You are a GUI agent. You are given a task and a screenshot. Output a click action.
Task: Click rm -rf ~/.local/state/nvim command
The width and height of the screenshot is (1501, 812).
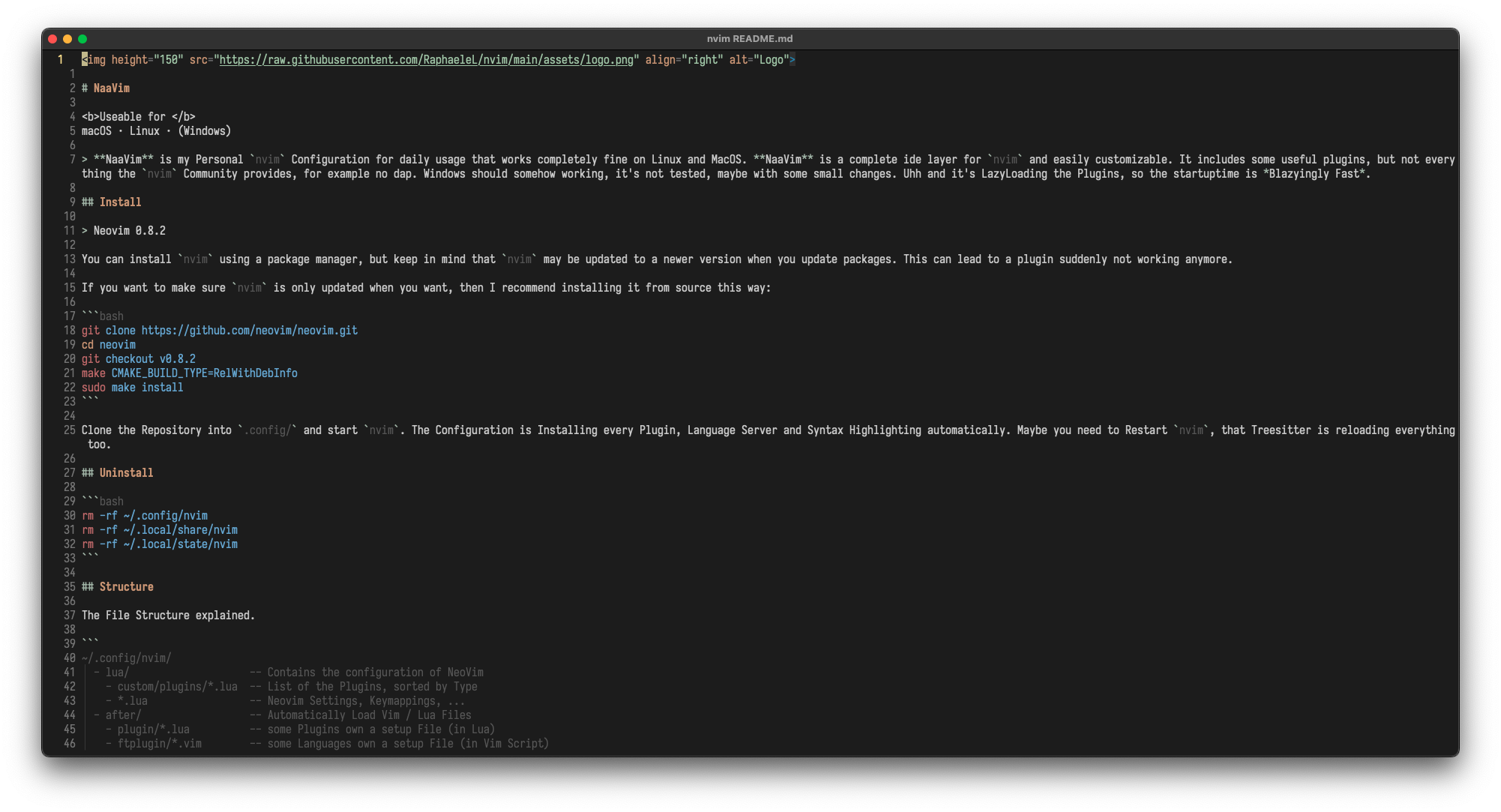pyautogui.click(x=160, y=544)
